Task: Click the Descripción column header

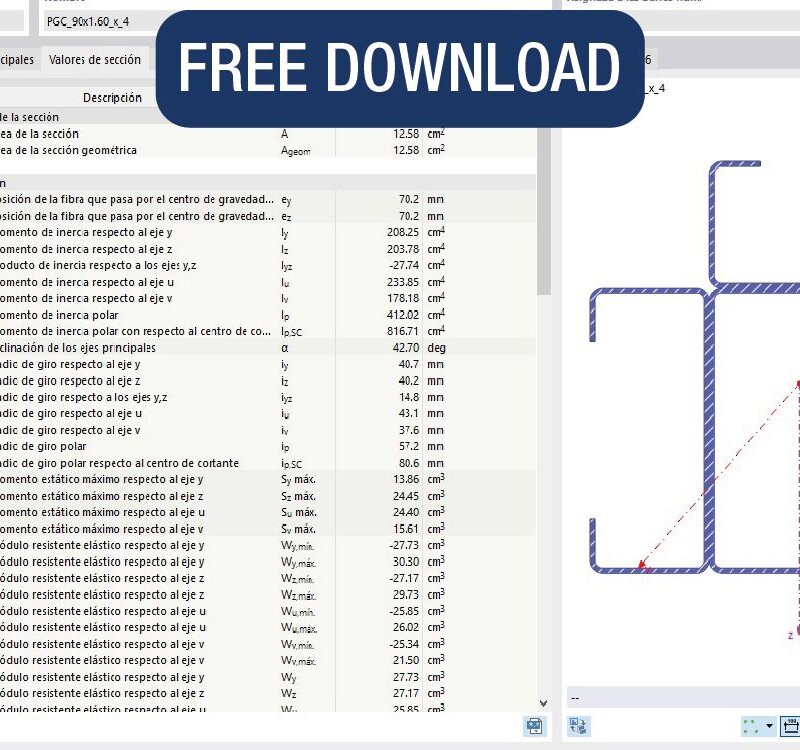Action: pos(112,97)
